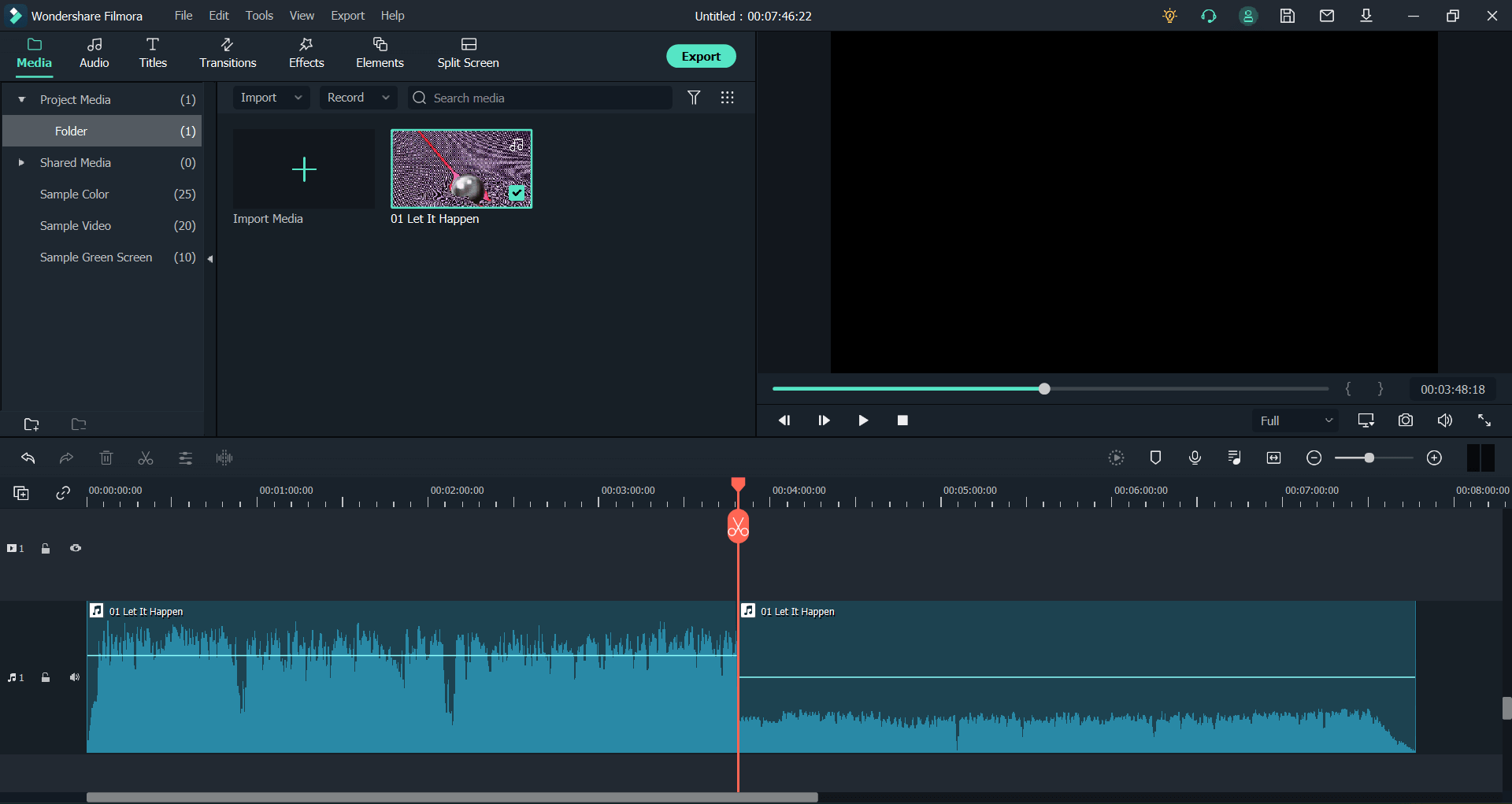Click the split scissors icon in timeline toolbar
The height and width of the screenshot is (804, 1512).
pos(146,458)
